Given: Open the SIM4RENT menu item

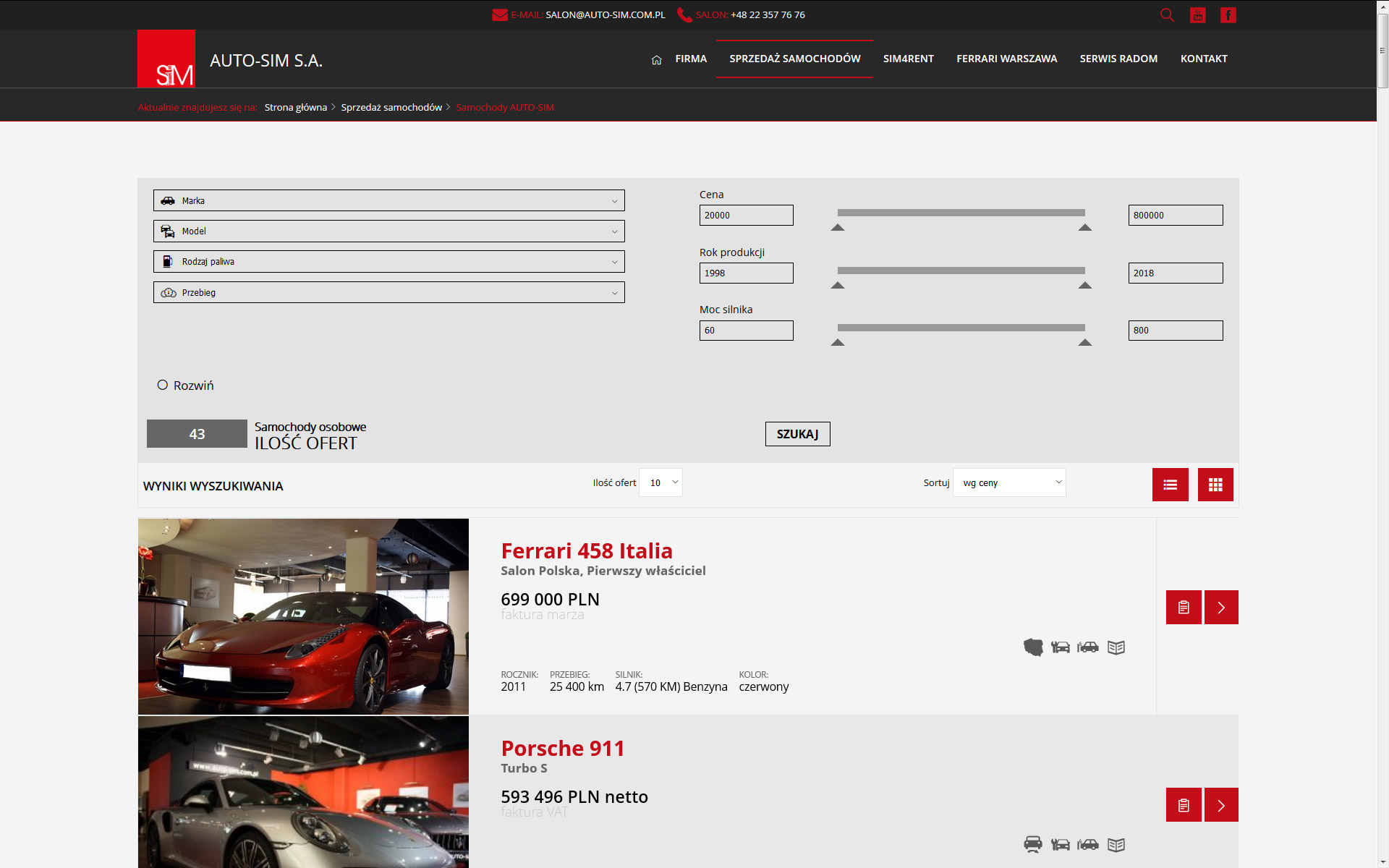Looking at the screenshot, I should 909,59.
